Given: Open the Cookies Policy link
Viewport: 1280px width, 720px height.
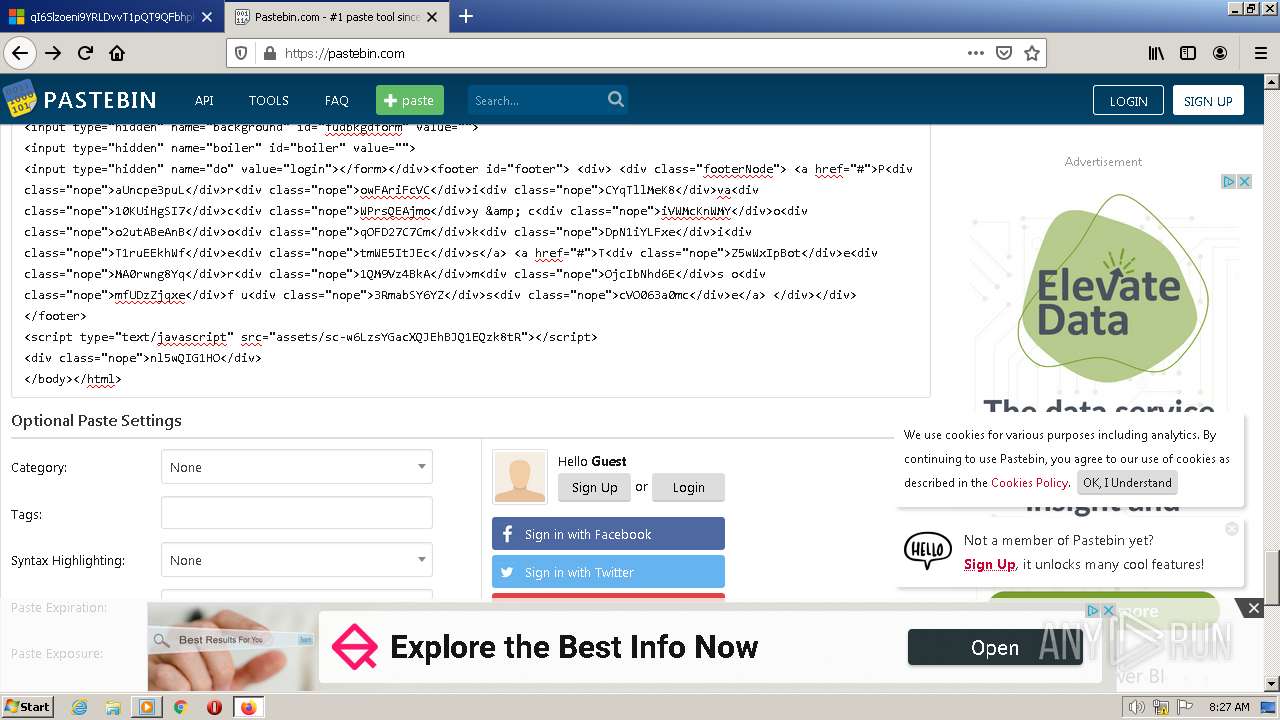Looking at the screenshot, I should (1029, 482).
